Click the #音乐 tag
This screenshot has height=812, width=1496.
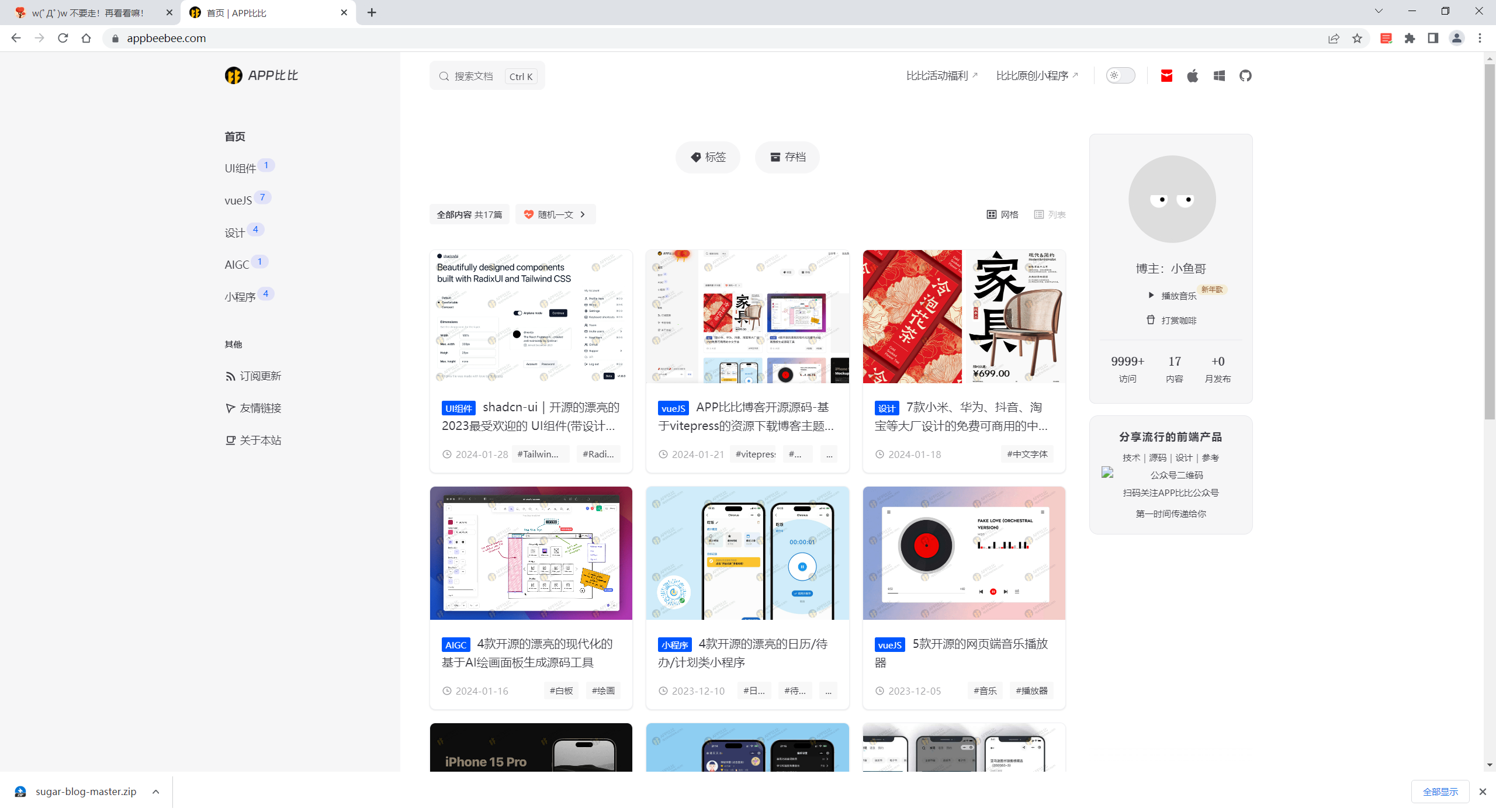985,690
